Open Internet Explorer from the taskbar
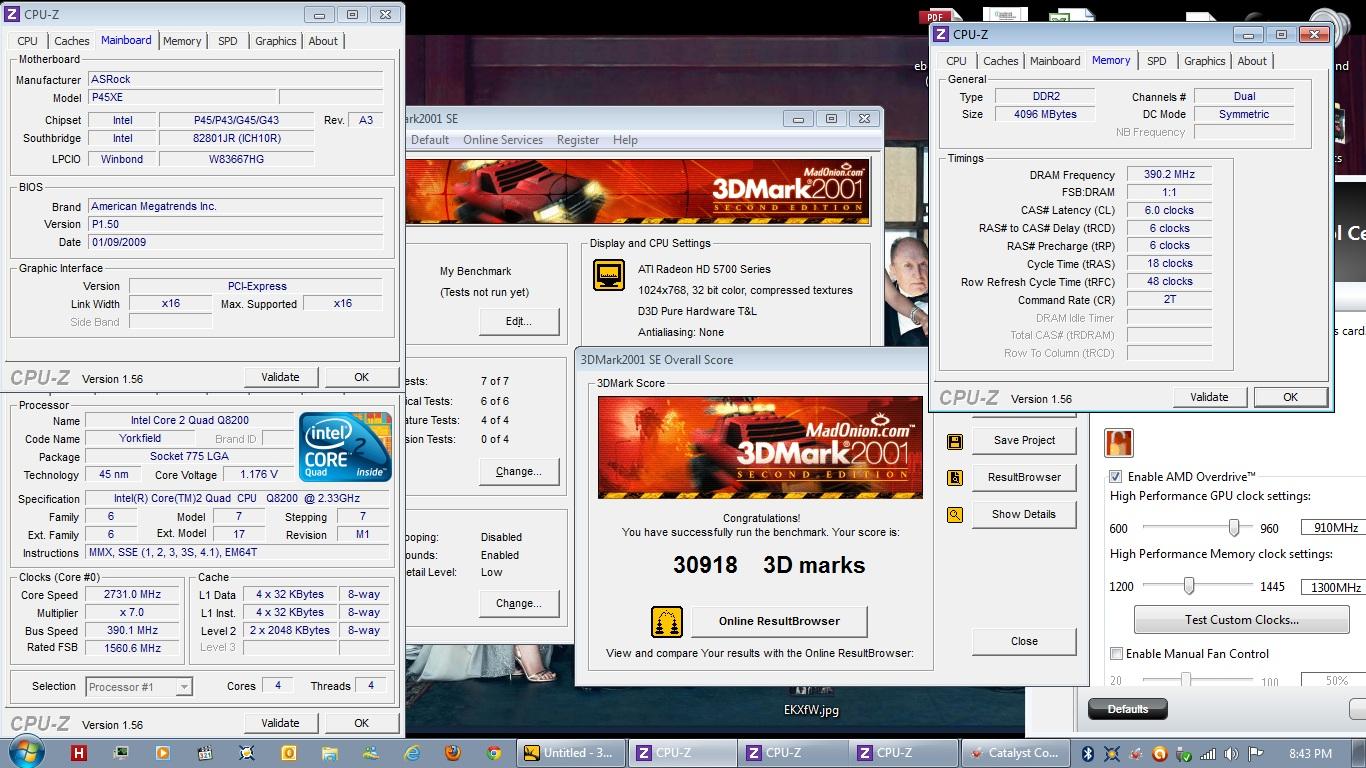The height and width of the screenshot is (768, 1366). coord(412,753)
